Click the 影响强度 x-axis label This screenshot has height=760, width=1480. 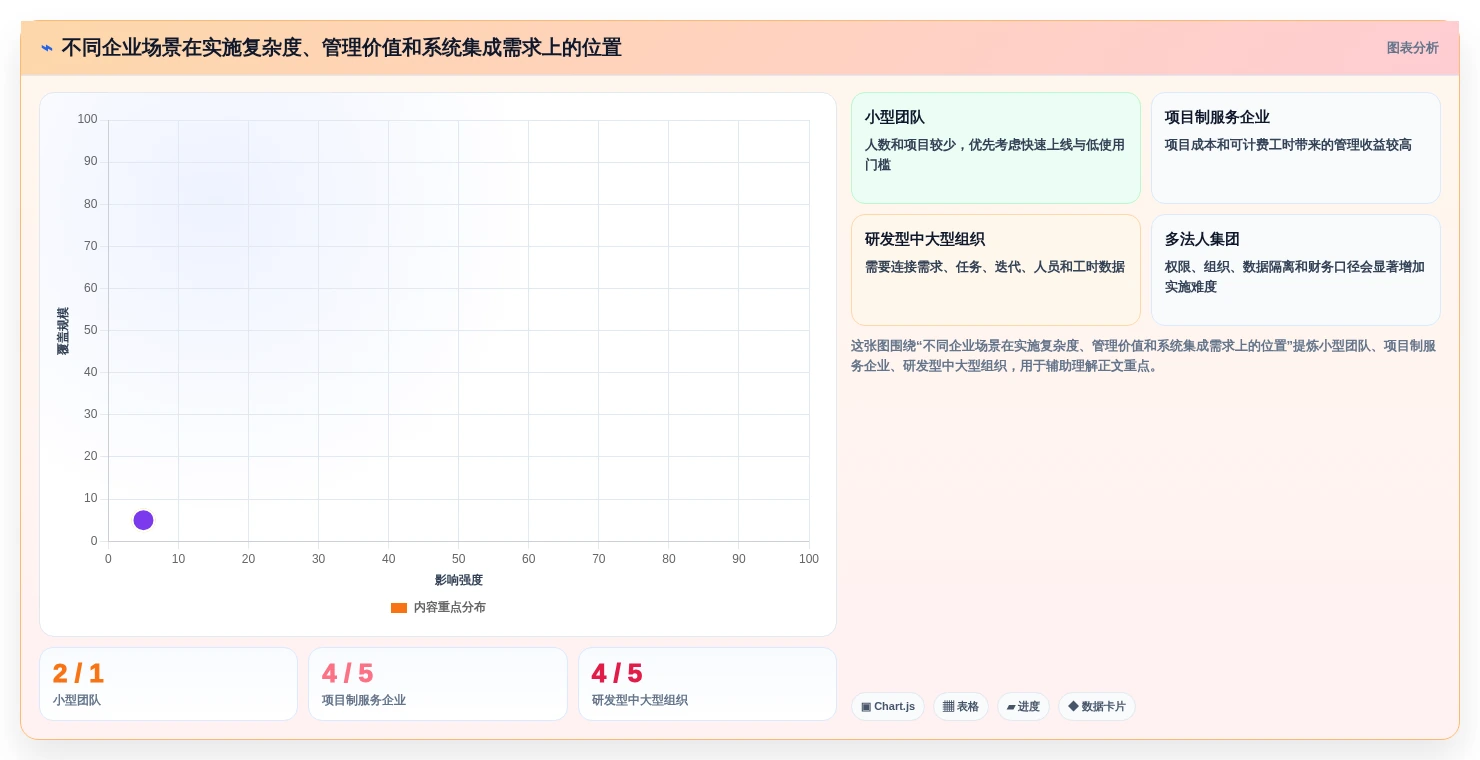coord(458,580)
